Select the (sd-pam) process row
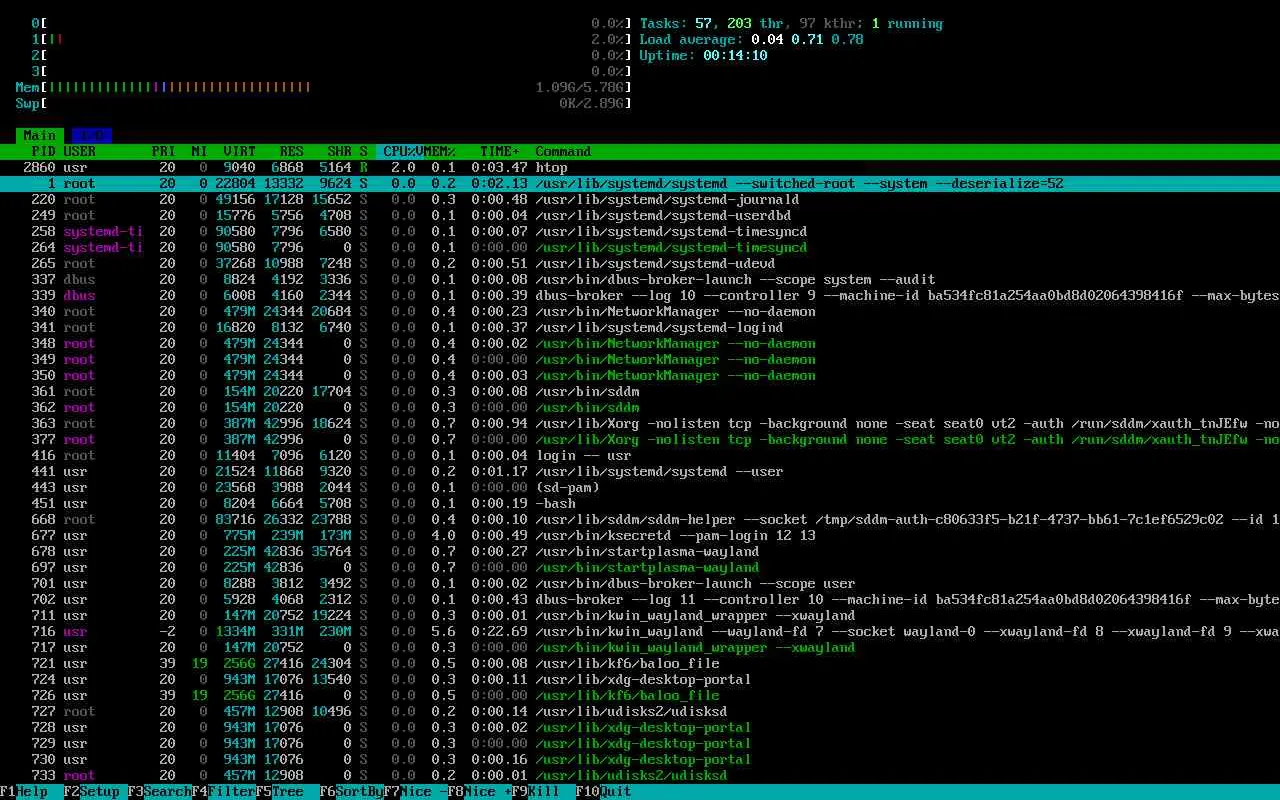 640,487
